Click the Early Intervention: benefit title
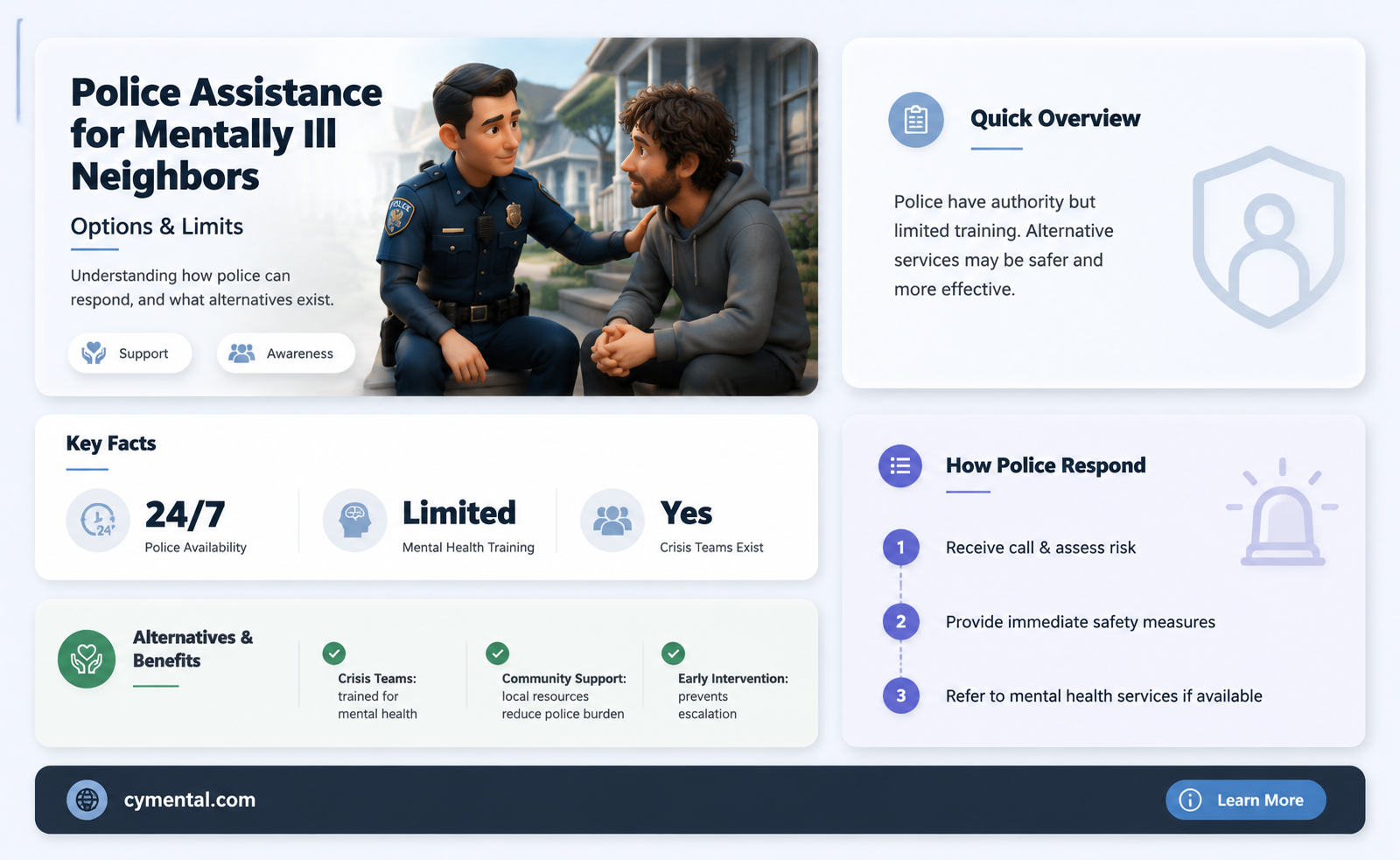 pos(733,679)
